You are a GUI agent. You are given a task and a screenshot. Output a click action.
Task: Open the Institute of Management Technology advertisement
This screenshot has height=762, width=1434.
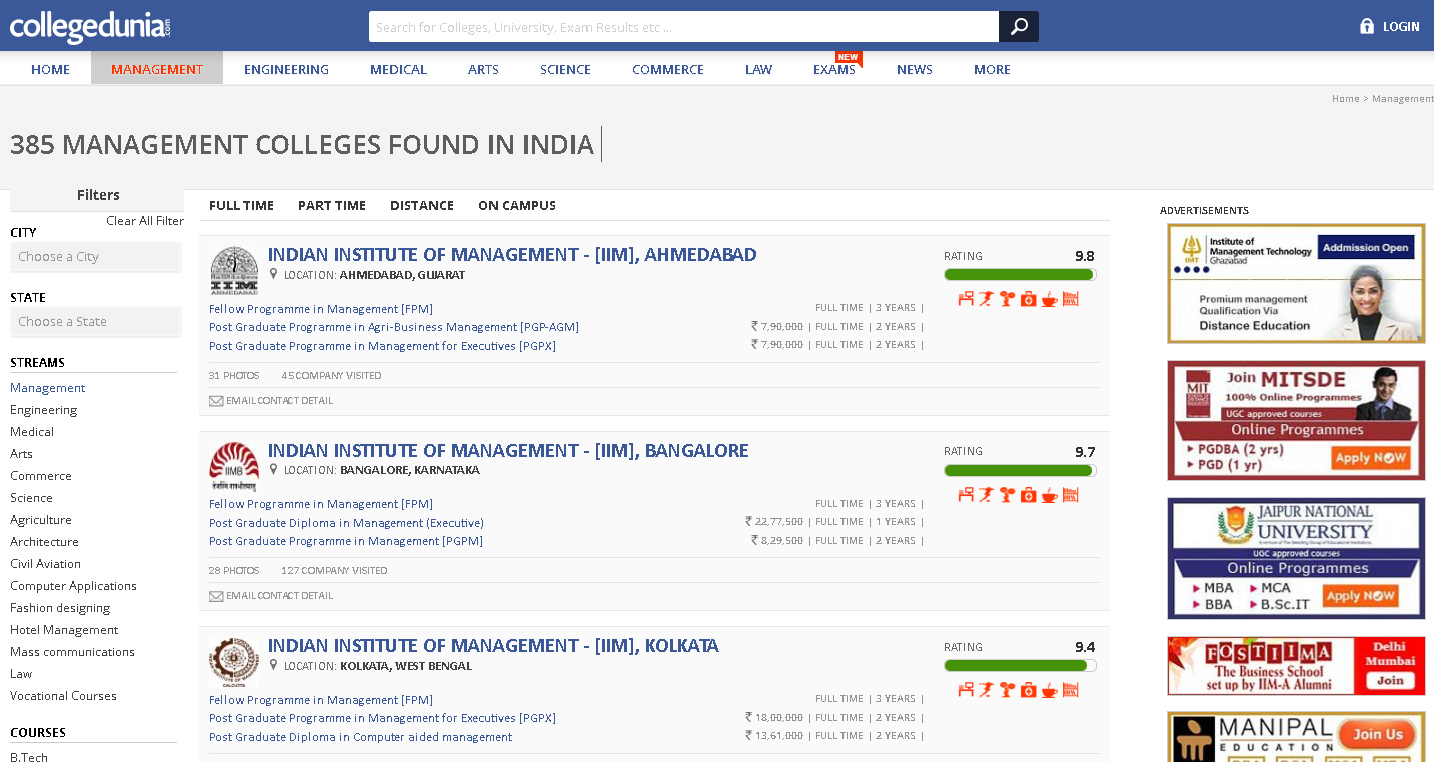pyautogui.click(x=1296, y=283)
